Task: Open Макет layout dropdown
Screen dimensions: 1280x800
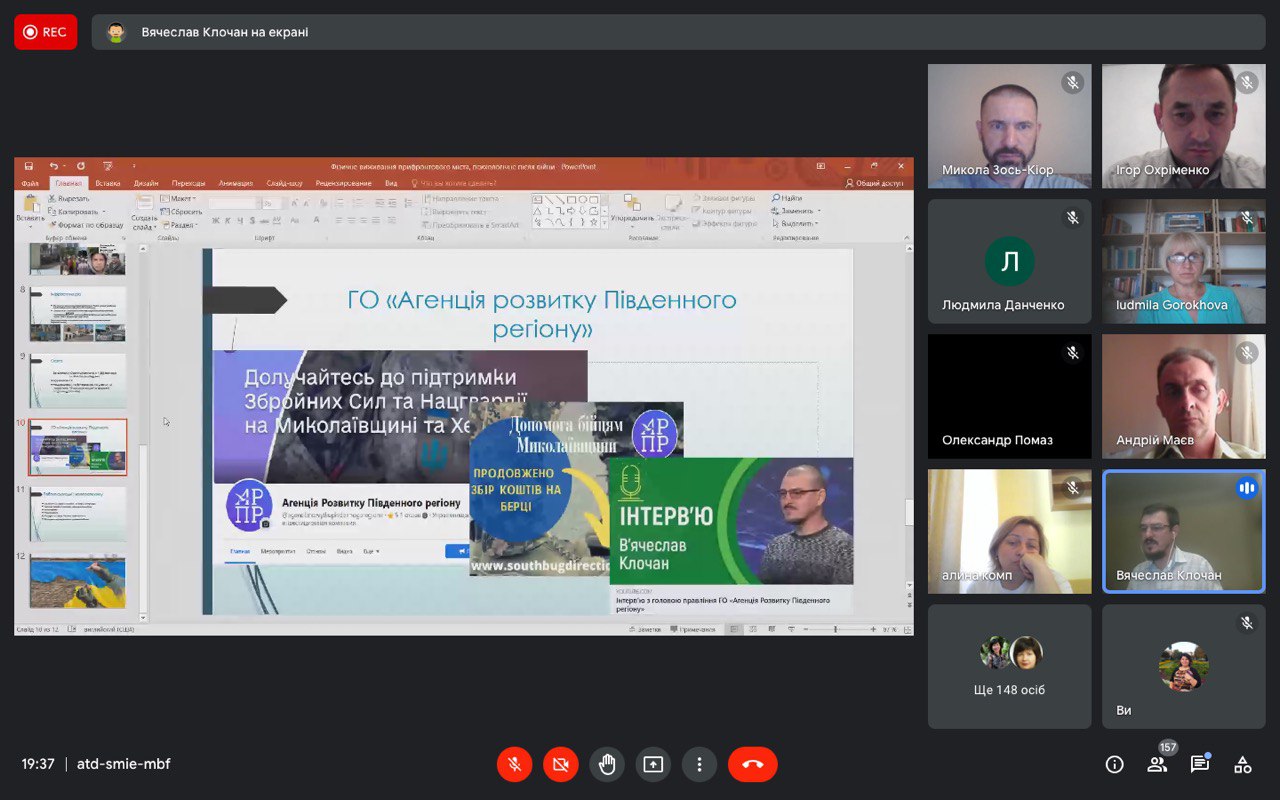Action: pos(178,199)
